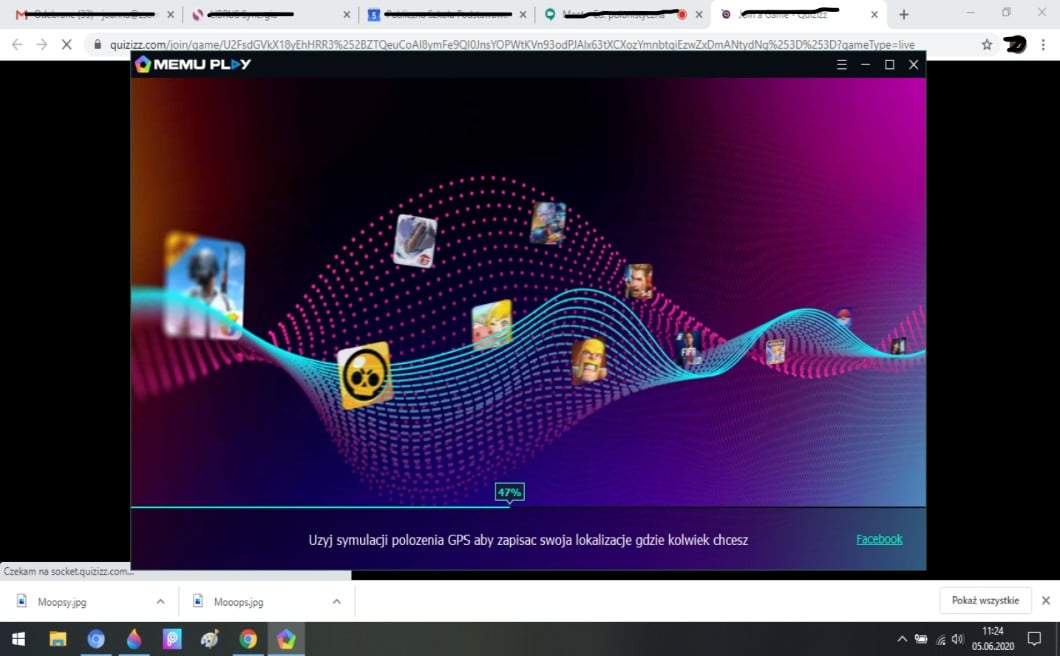Bookmark this page with the star icon
This screenshot has width=1060, height=656.
[x=987, y=45]
